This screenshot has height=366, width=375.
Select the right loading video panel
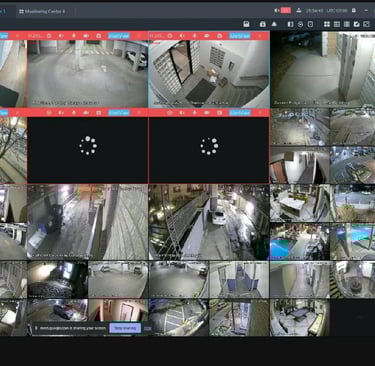209,150
